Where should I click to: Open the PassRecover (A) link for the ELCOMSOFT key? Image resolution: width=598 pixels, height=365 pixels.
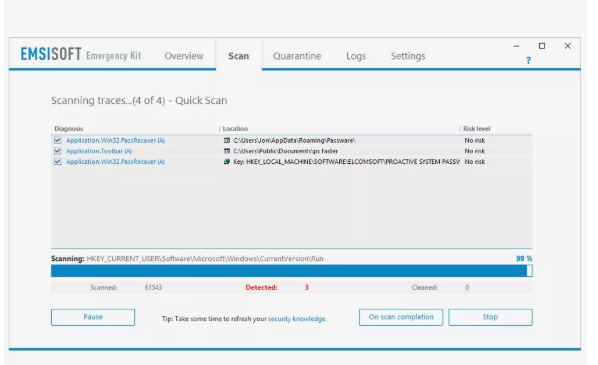115,162
